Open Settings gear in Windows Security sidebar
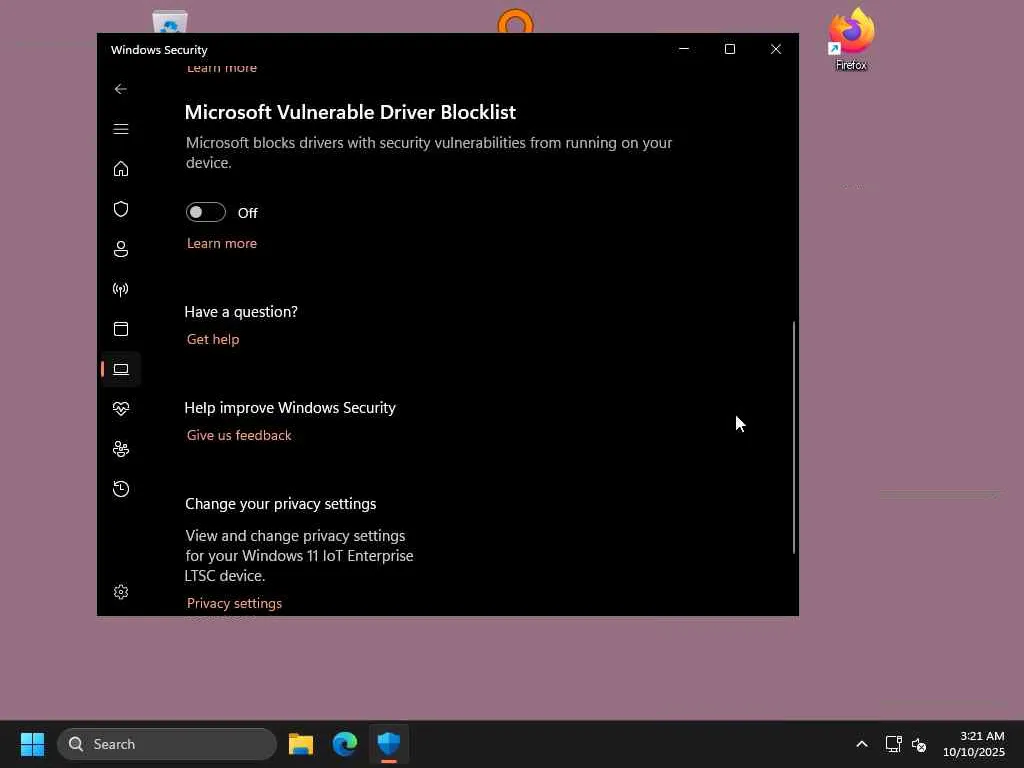This screenshot has height=768, width=1024. pos(121,592)
